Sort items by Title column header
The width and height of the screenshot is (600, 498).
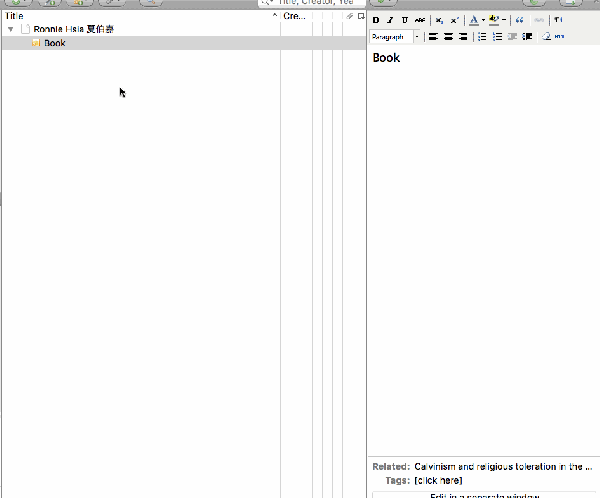click(141, 16)
